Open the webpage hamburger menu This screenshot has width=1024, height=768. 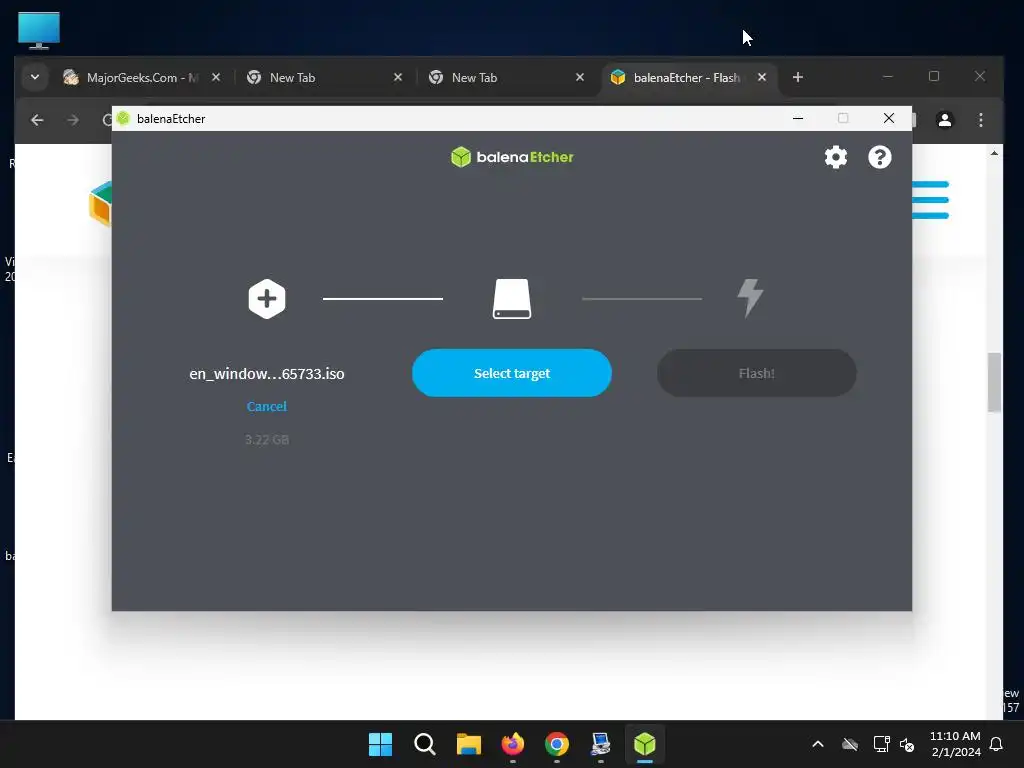coord(930,200)
